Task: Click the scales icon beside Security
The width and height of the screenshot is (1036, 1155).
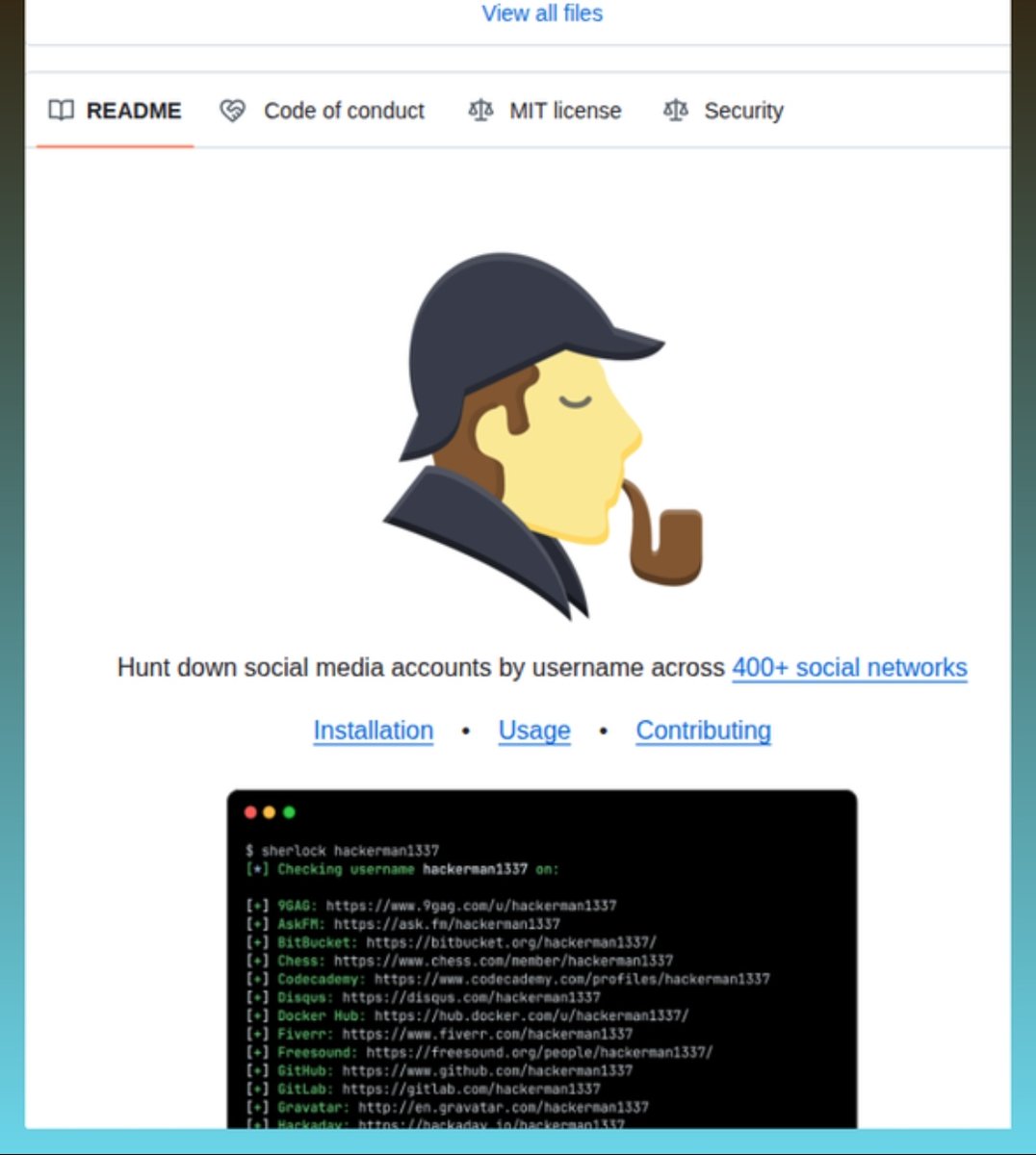Action: [x=676, y=111]
